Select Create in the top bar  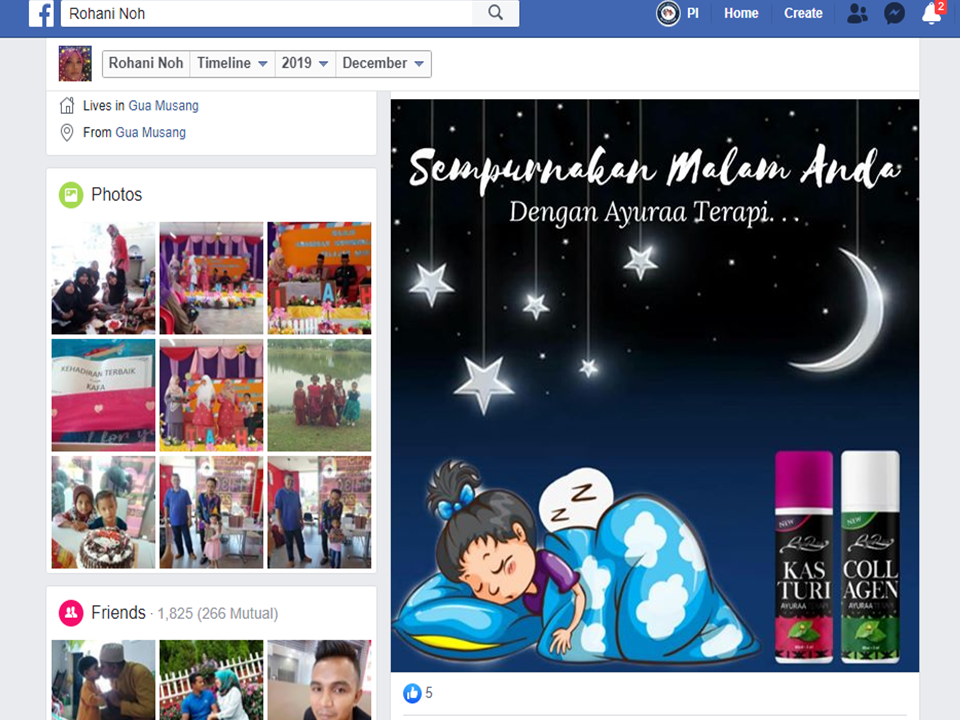(x=803, y=14)
